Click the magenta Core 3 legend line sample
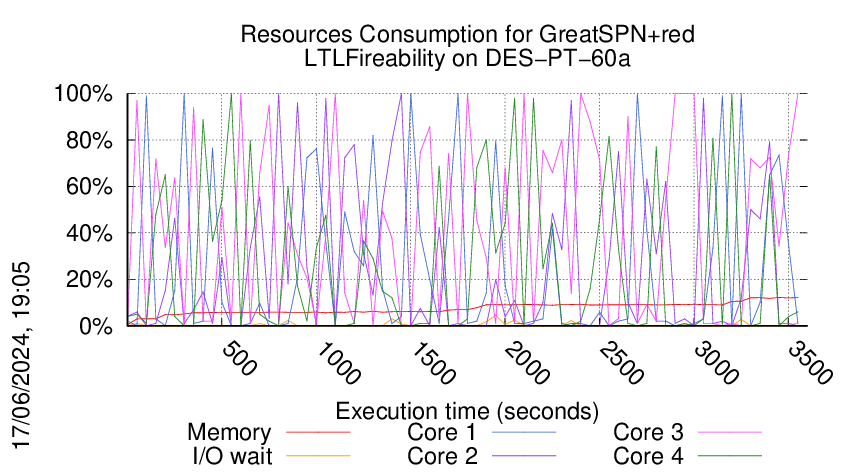The height and width of the screenshot is (475, 850). [730, 432]
